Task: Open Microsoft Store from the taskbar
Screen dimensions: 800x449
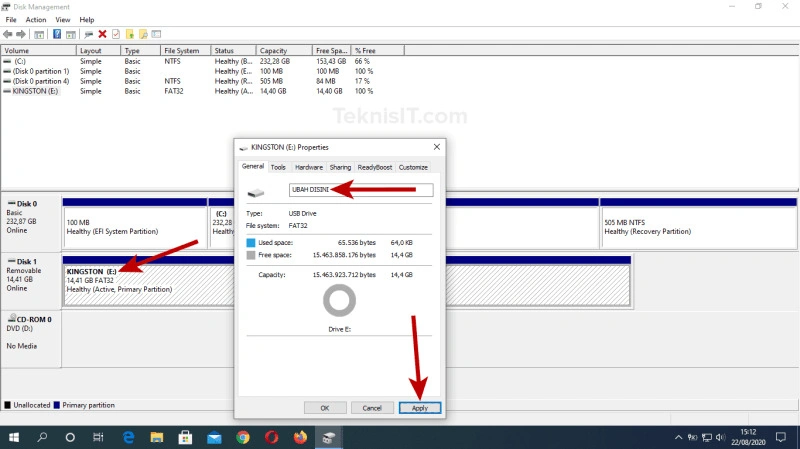Action: 185,438
